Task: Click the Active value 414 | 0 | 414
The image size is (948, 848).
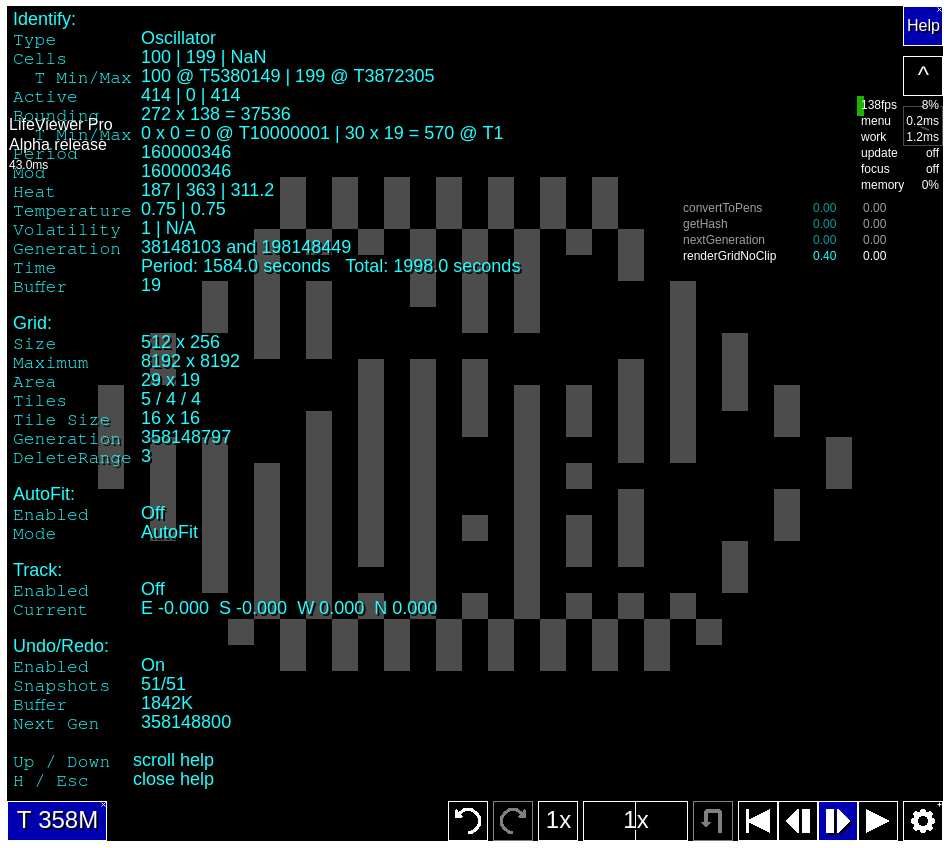Action: 190,95
